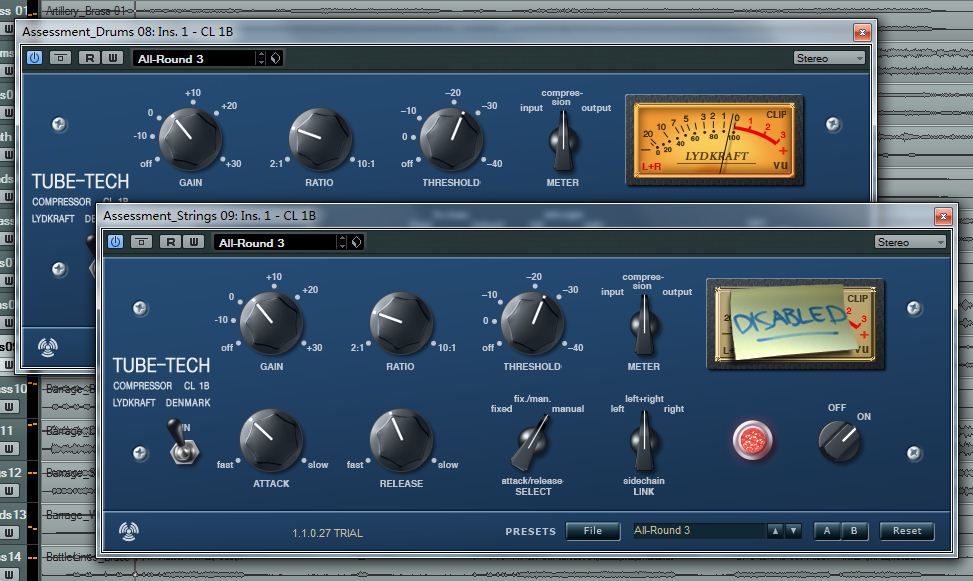Click the Softube logo icon in the Drums window
The height and width of the screenshot is (581, 973).
[x=48, y=348]
